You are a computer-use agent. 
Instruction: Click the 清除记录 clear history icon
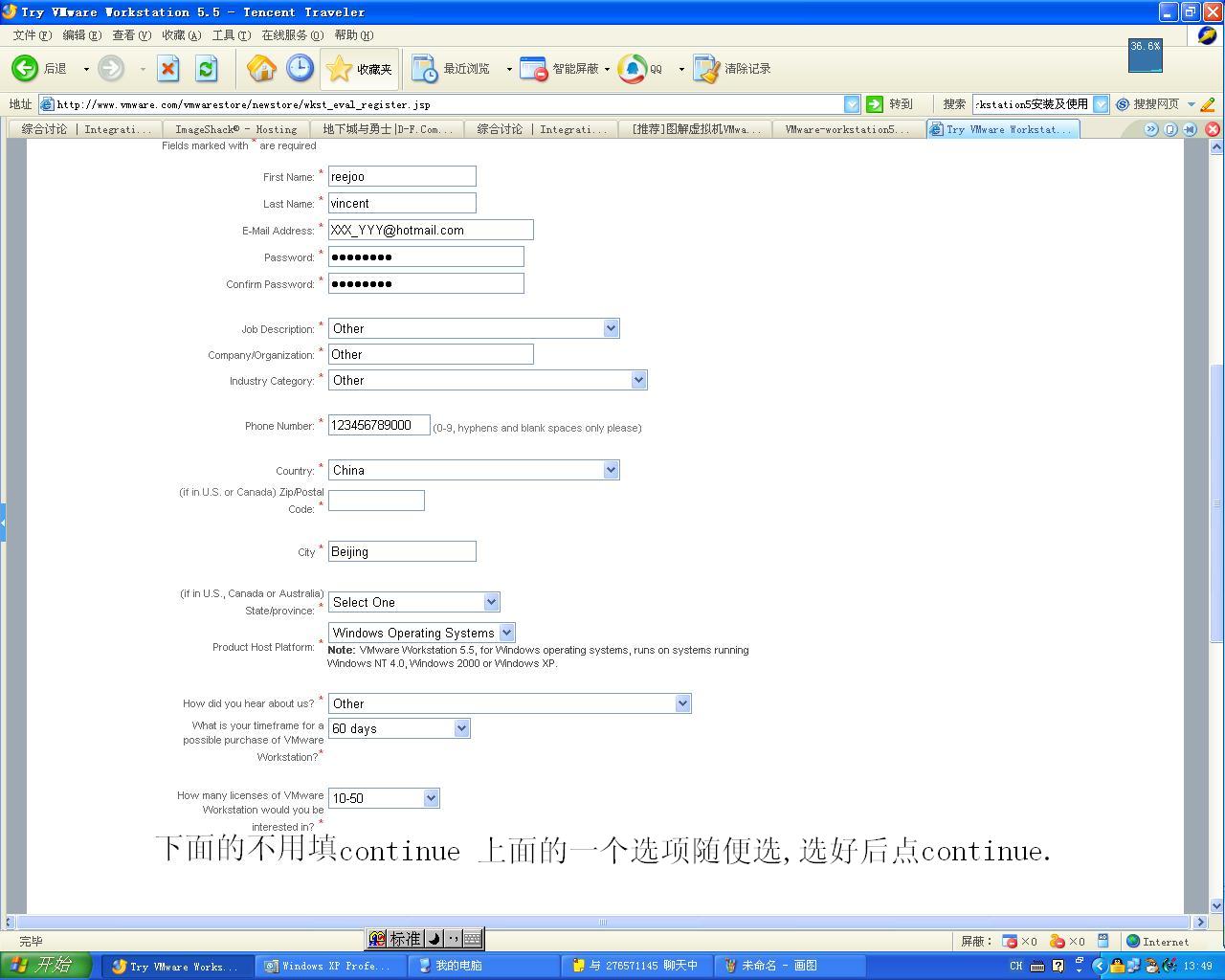coord(732,68)
